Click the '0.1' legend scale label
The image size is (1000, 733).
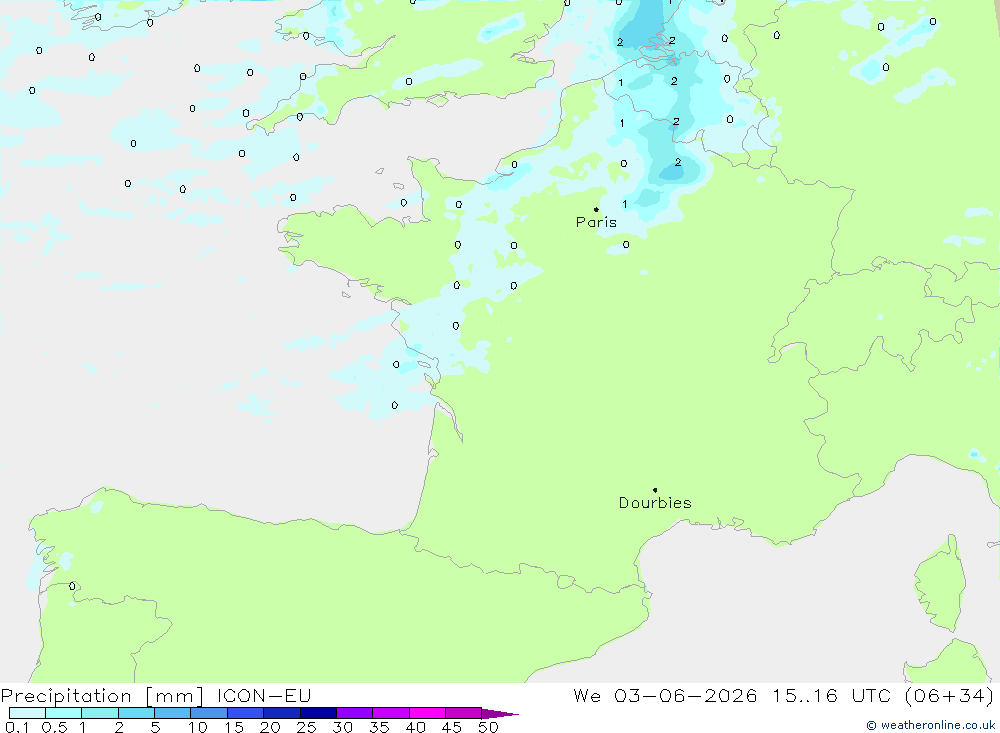coord(17,727)
